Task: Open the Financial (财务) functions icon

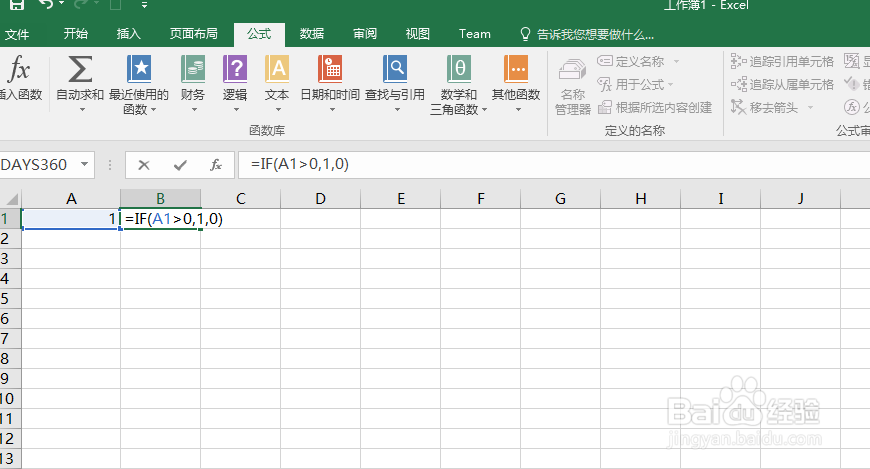Action: [x=193, y=69]
